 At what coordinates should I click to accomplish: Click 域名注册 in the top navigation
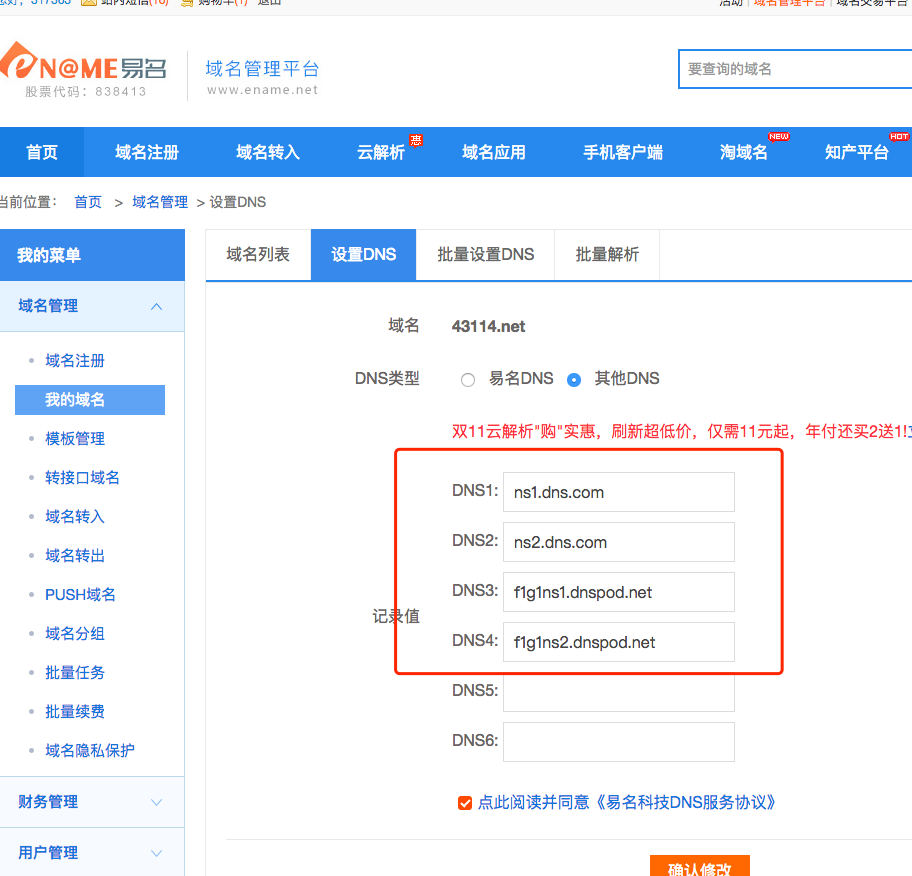(147, 153)
